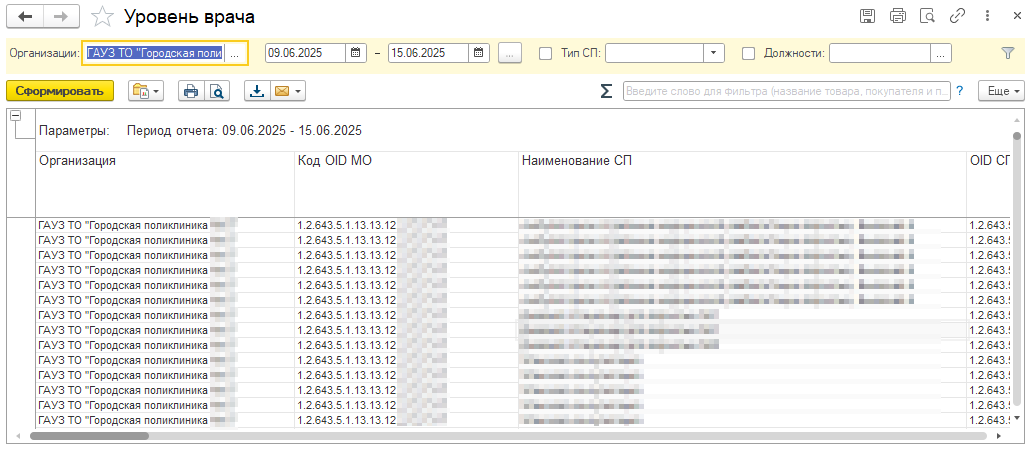The image size is (1034, 451).
Task: Open the report variants dropdown button
Action: (146, 91)
